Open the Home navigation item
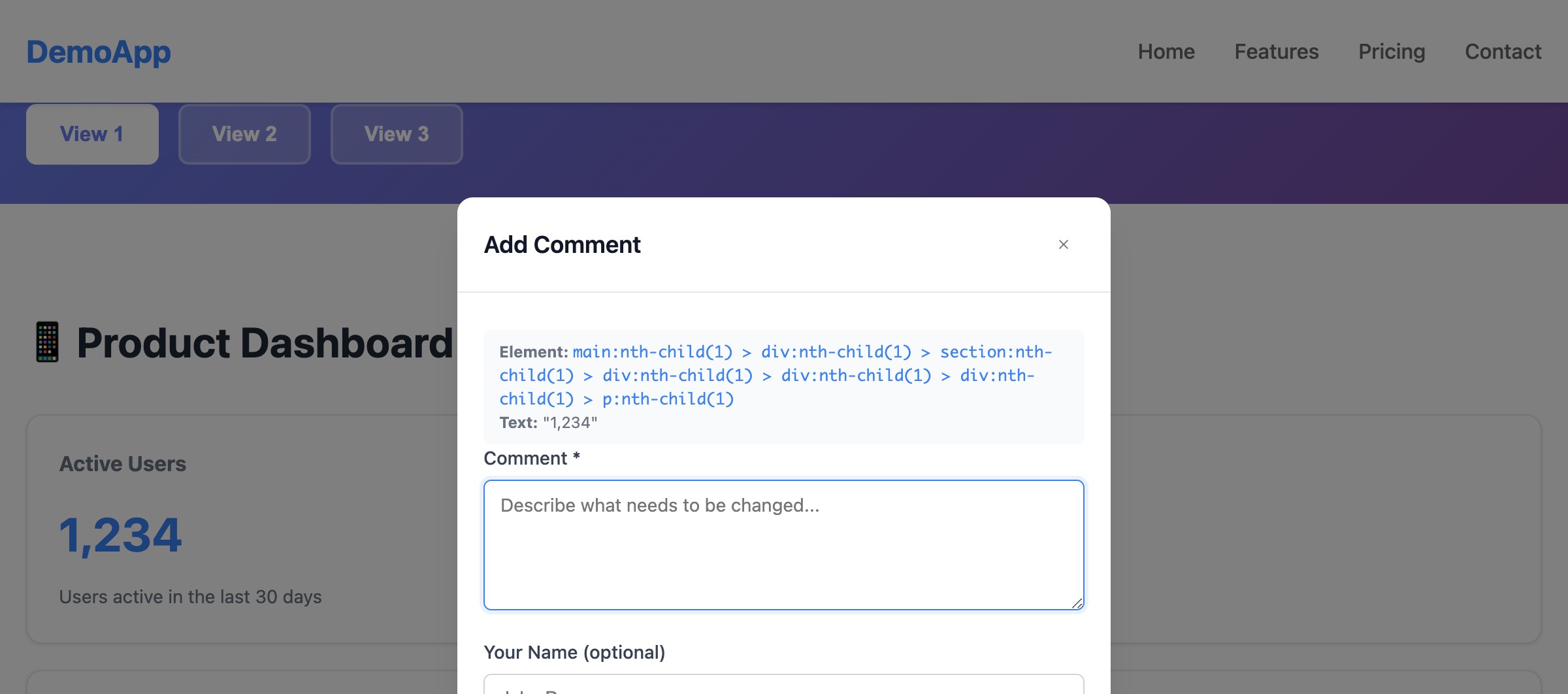The width and height of the screenshot is (1568, 694). pos(1166,52)
